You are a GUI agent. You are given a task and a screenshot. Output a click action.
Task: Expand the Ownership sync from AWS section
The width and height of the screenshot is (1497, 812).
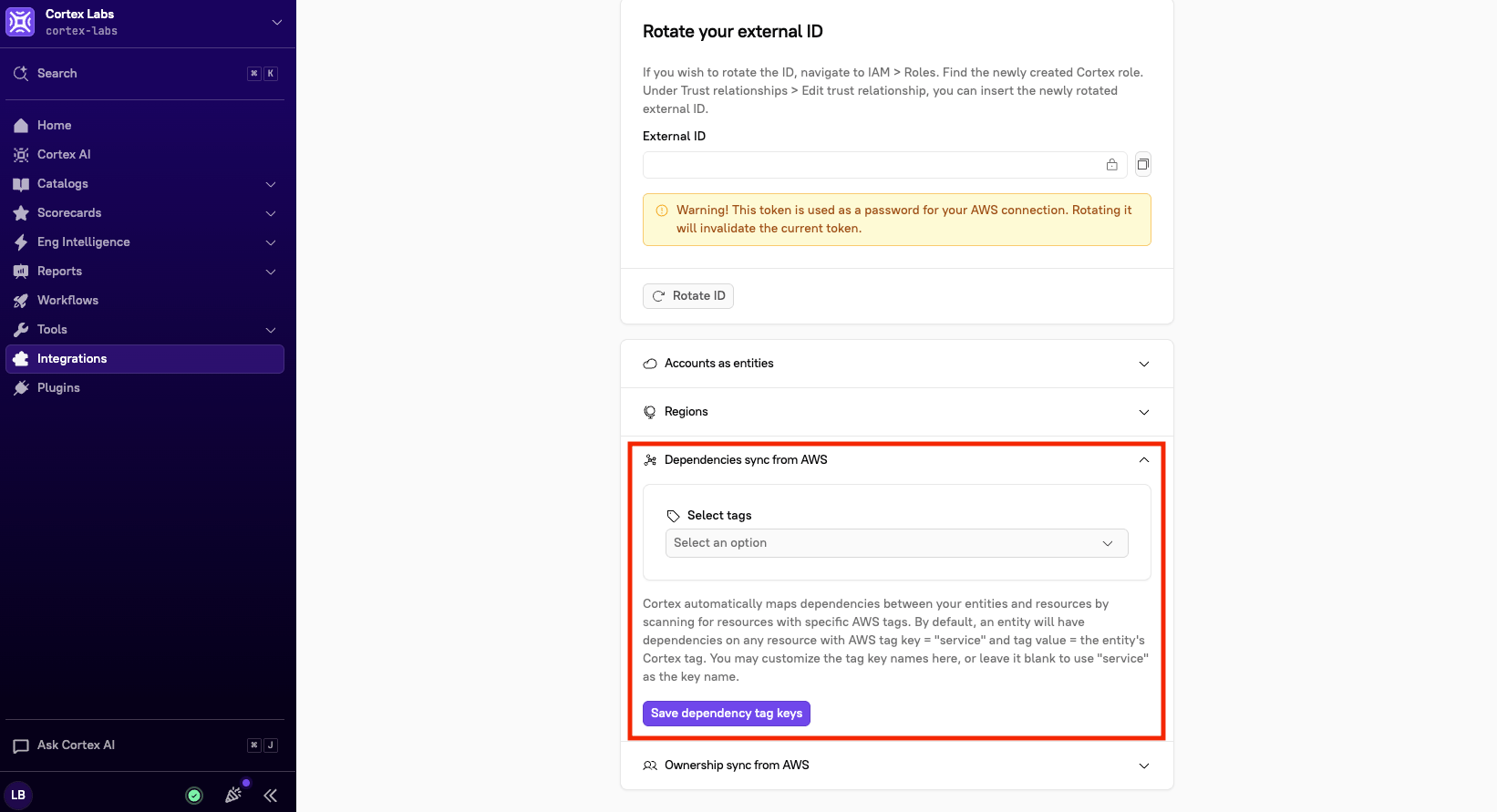[x=897, y=766]
